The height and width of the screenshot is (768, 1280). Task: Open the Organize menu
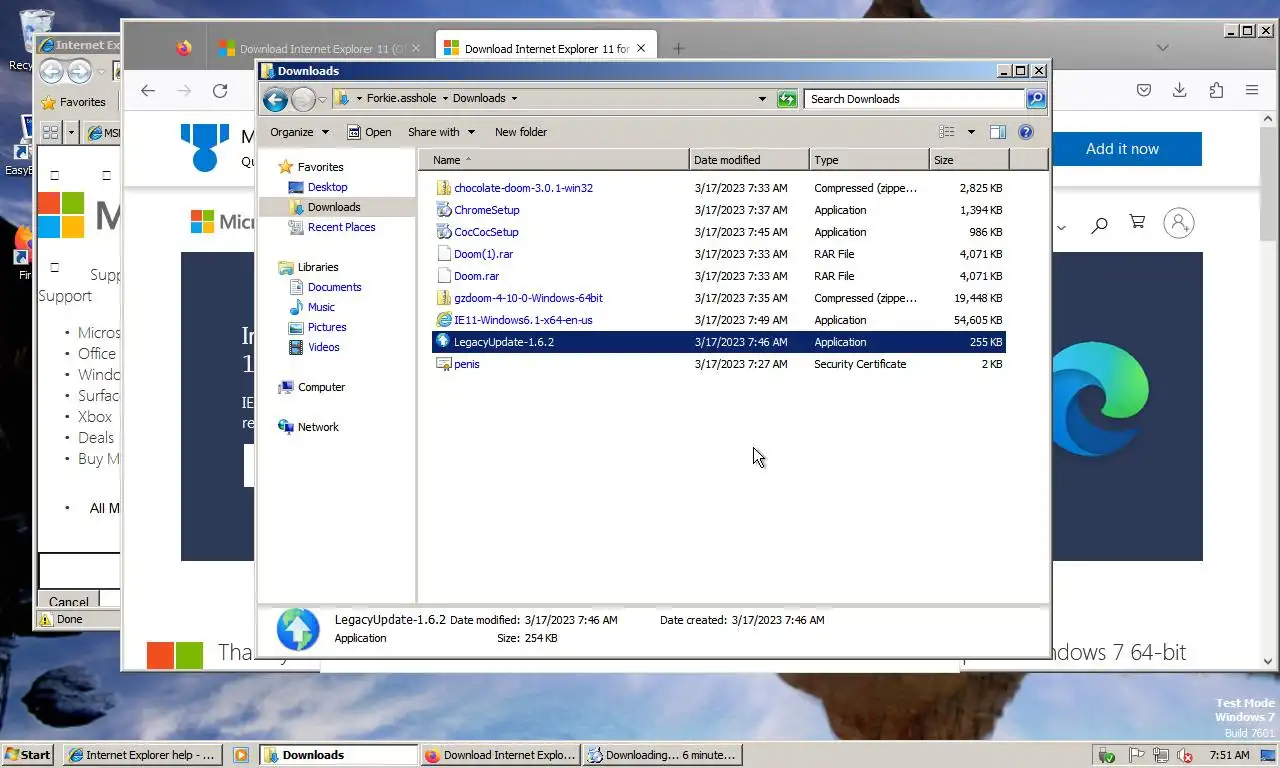(x=299, y=132)
